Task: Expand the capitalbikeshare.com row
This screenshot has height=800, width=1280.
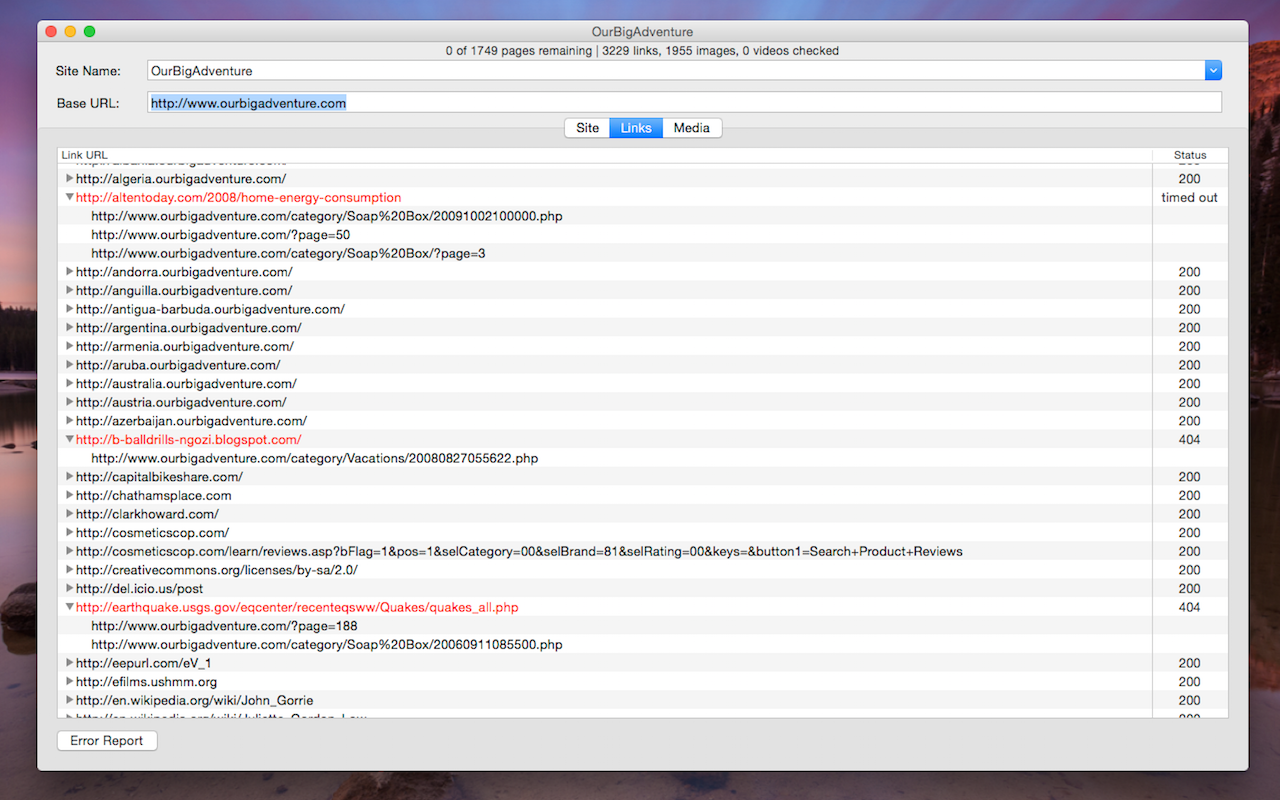Action: 69,476
